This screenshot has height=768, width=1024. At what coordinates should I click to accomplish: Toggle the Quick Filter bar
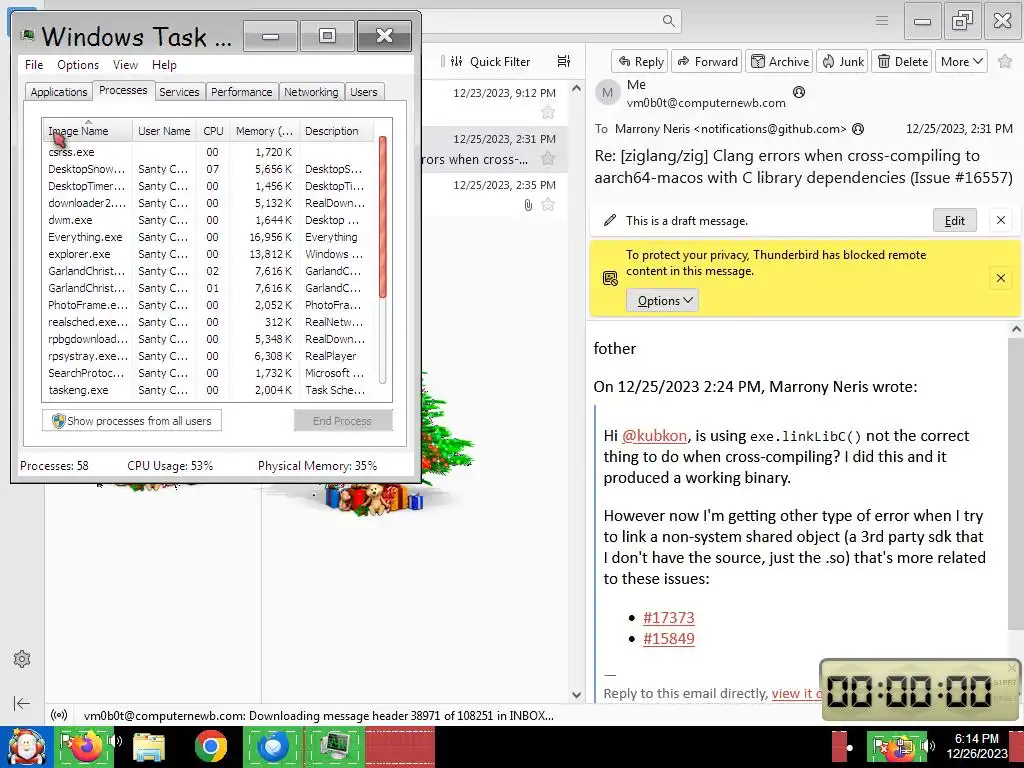(491, 61)
